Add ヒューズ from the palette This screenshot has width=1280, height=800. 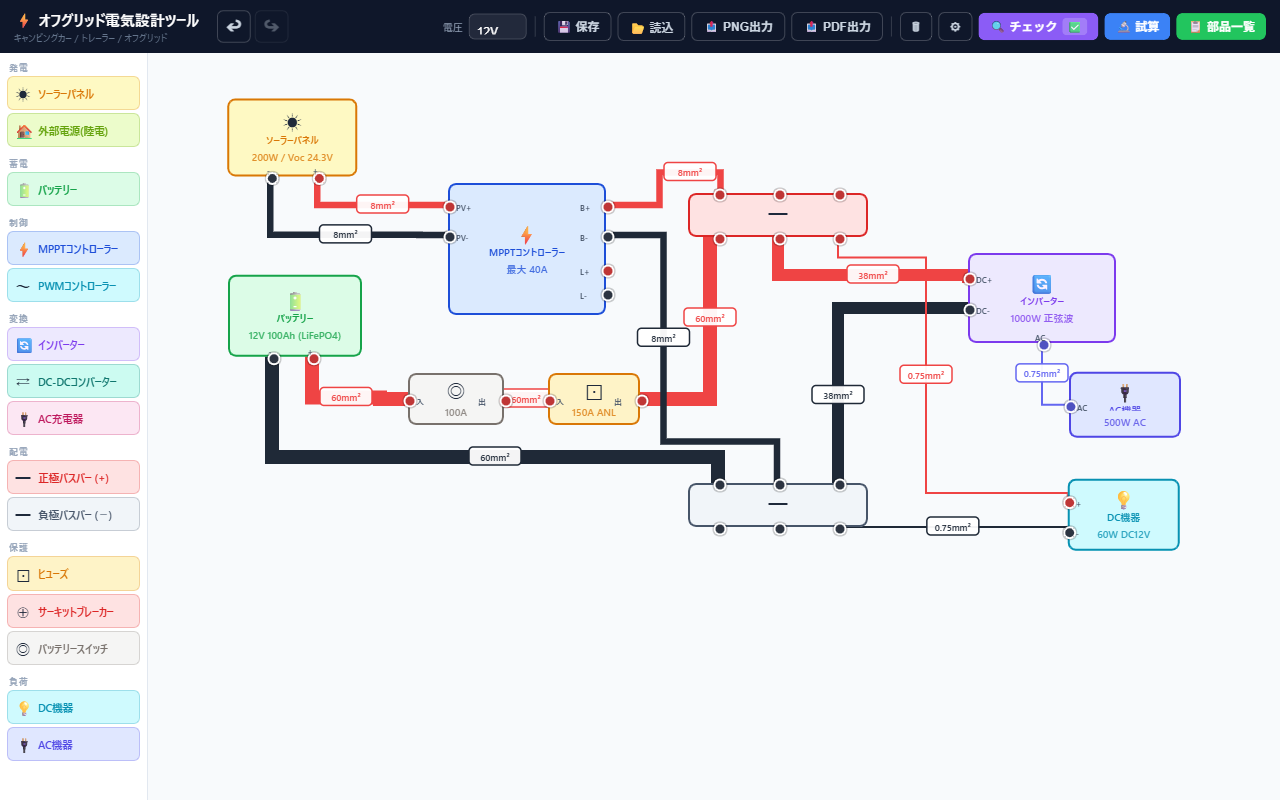tap(73, 574)
